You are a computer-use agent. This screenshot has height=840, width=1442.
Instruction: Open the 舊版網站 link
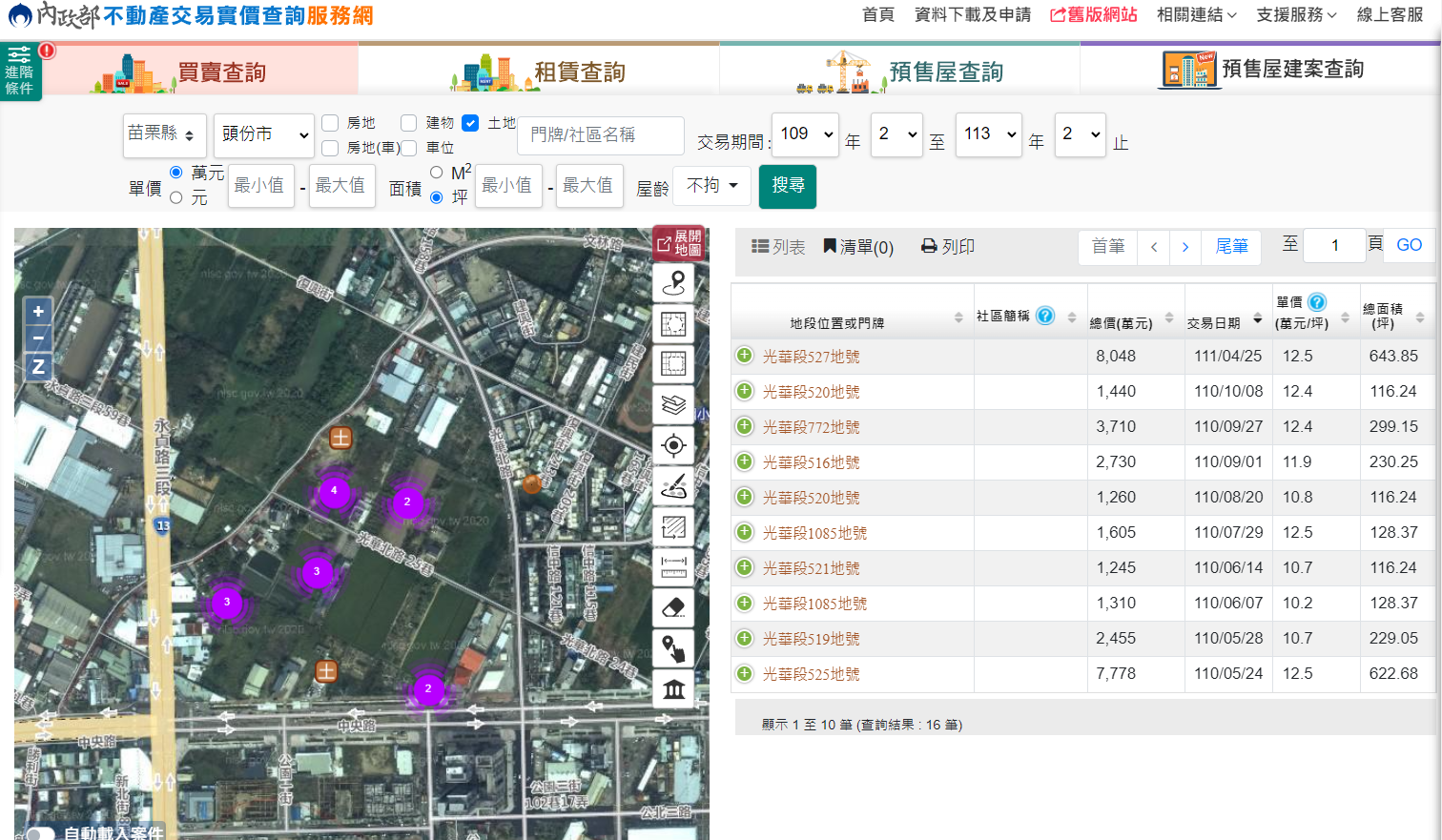(x=1094, y=15)
